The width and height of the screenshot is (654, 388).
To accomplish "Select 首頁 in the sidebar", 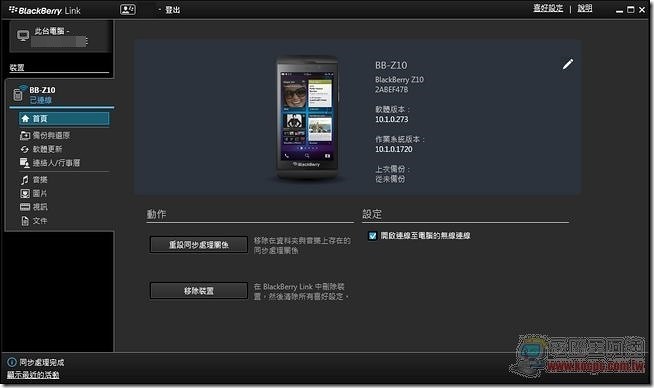I will pyautogui.click(x=64, y=118).
